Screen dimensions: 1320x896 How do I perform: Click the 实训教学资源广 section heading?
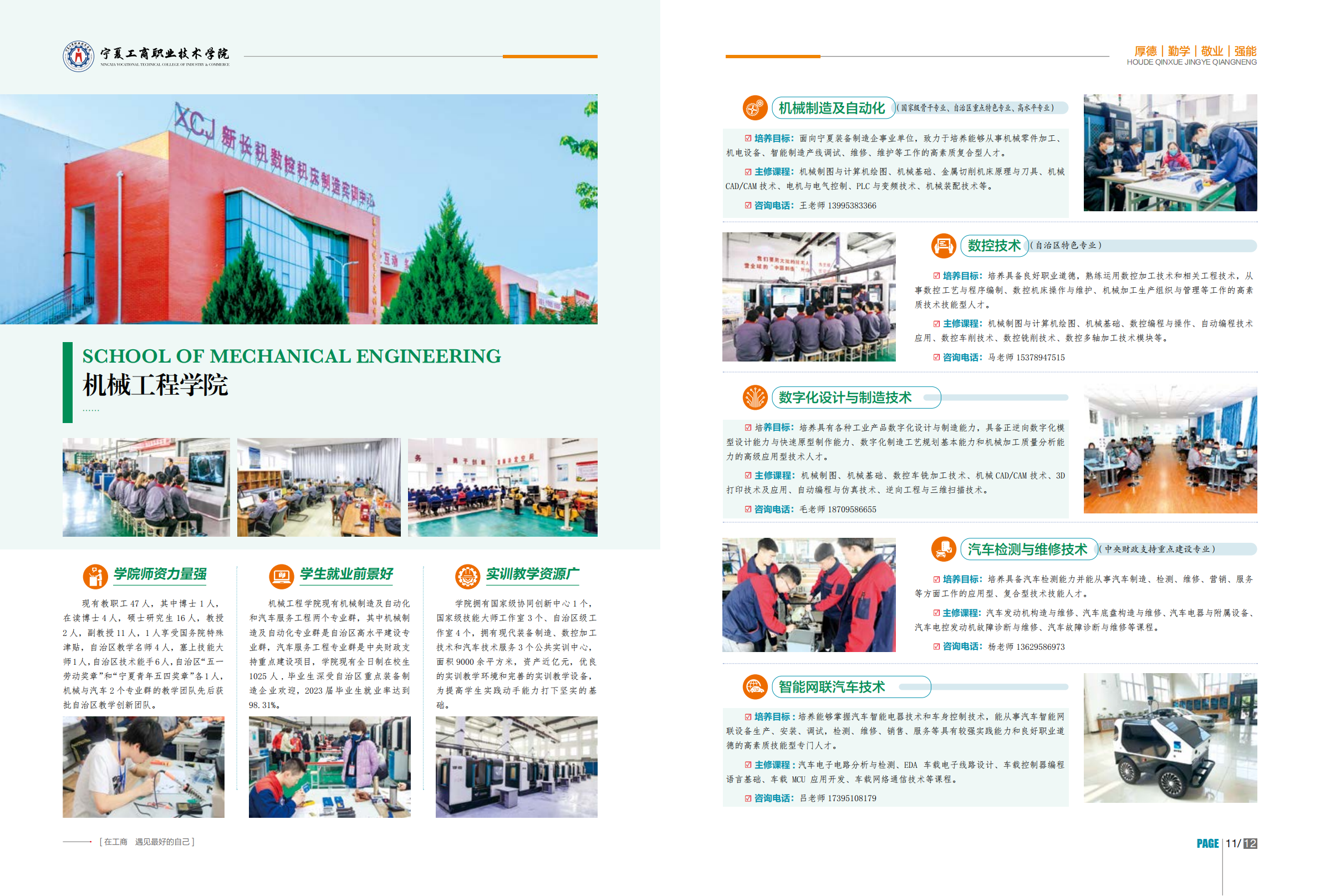tap(533, 574)
